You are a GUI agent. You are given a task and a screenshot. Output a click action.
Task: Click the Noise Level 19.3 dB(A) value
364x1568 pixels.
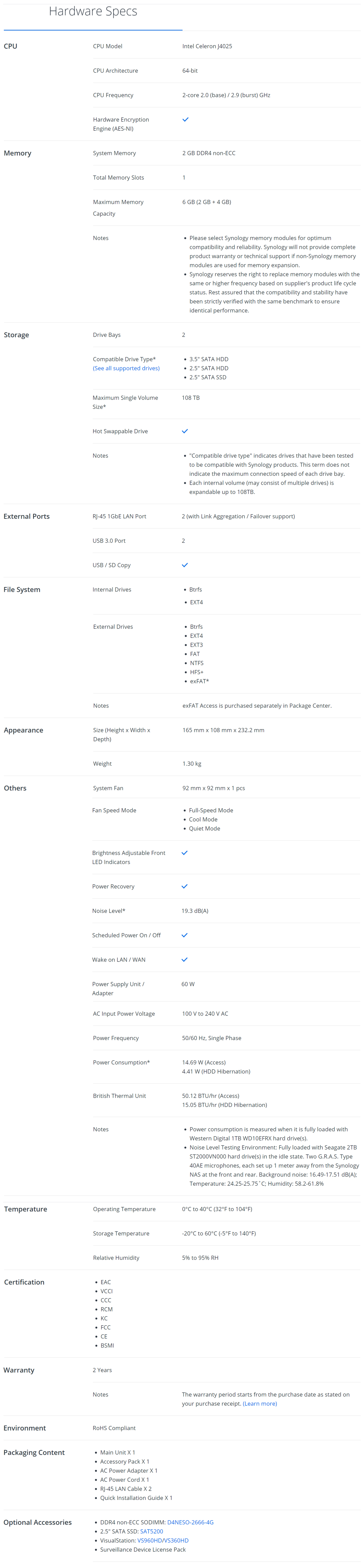pyautogui.click(x=195, y=911)
